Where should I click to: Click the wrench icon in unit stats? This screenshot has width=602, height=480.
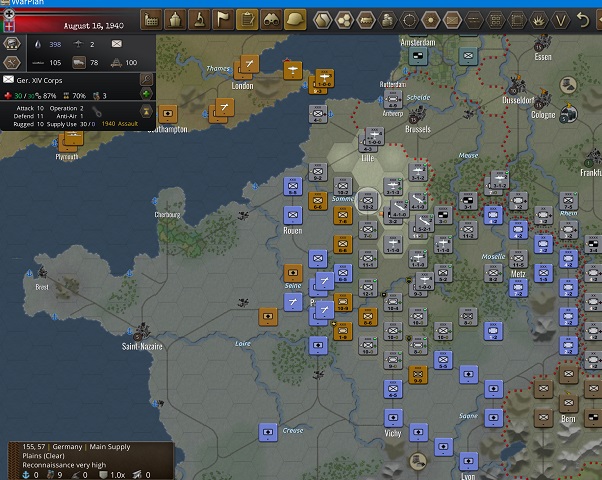(x=97, y=112)
